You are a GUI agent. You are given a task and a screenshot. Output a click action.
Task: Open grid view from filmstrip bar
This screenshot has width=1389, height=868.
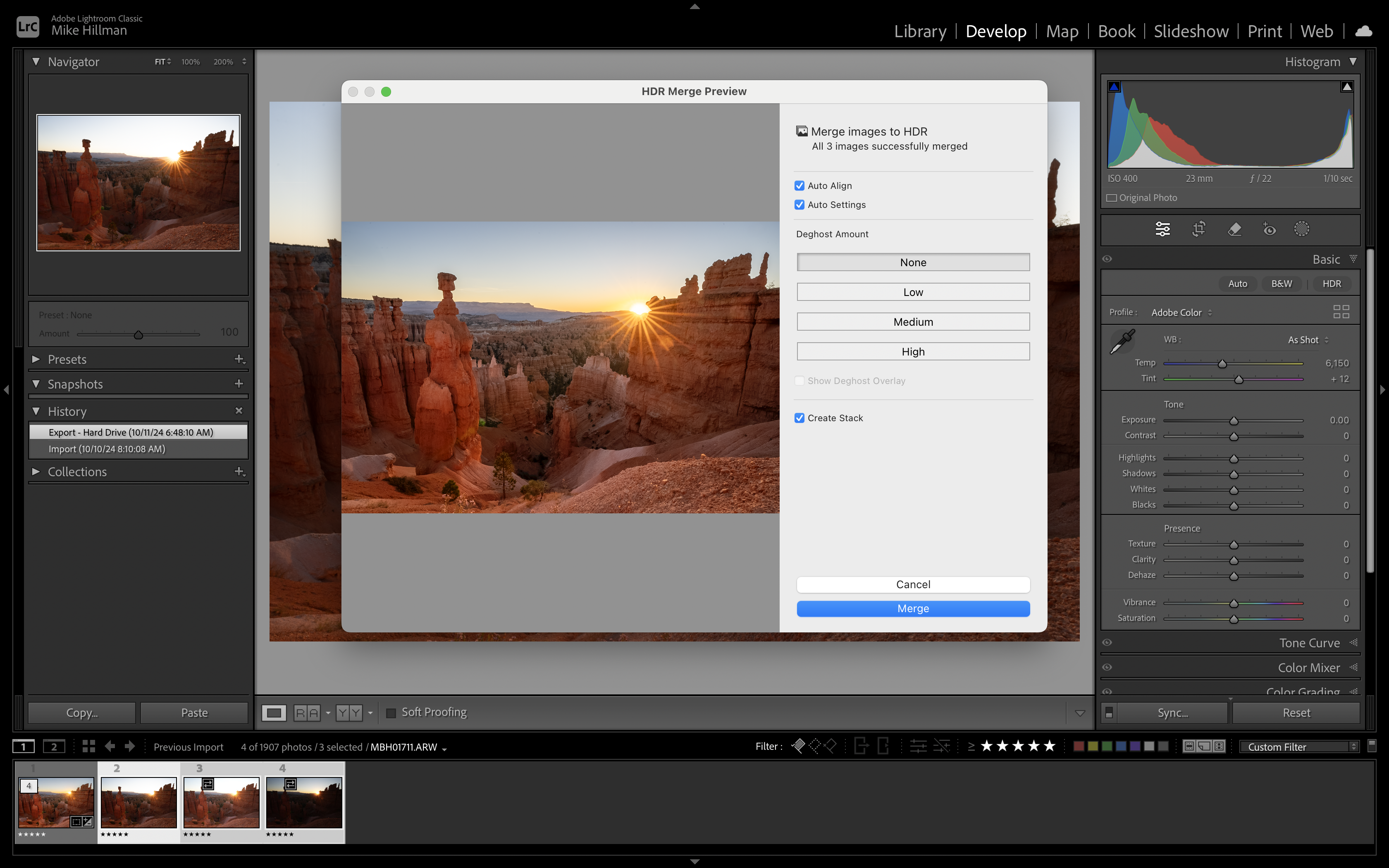(88, 746)
